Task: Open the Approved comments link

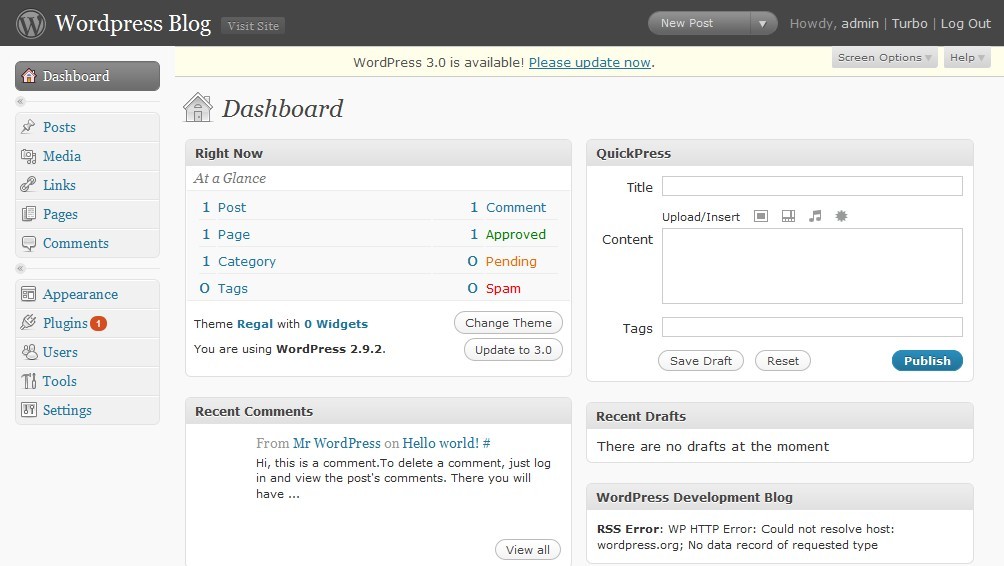Action: 515,234
